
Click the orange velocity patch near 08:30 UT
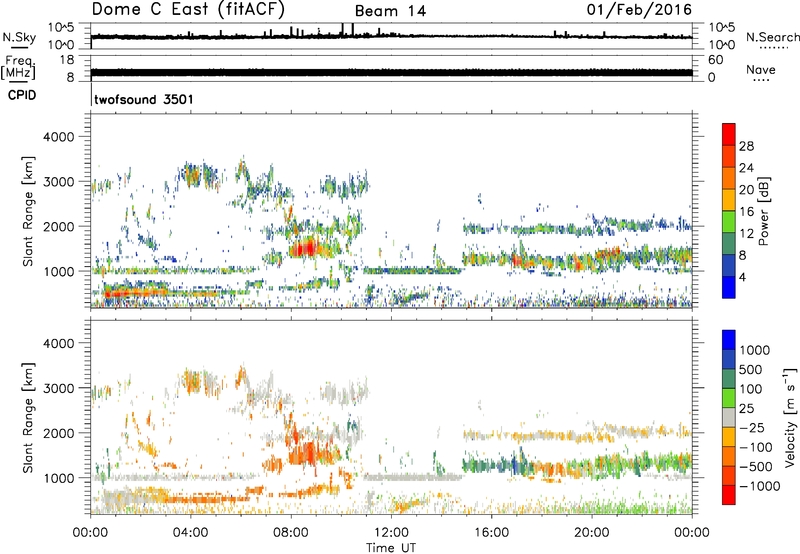click(306, 453)
